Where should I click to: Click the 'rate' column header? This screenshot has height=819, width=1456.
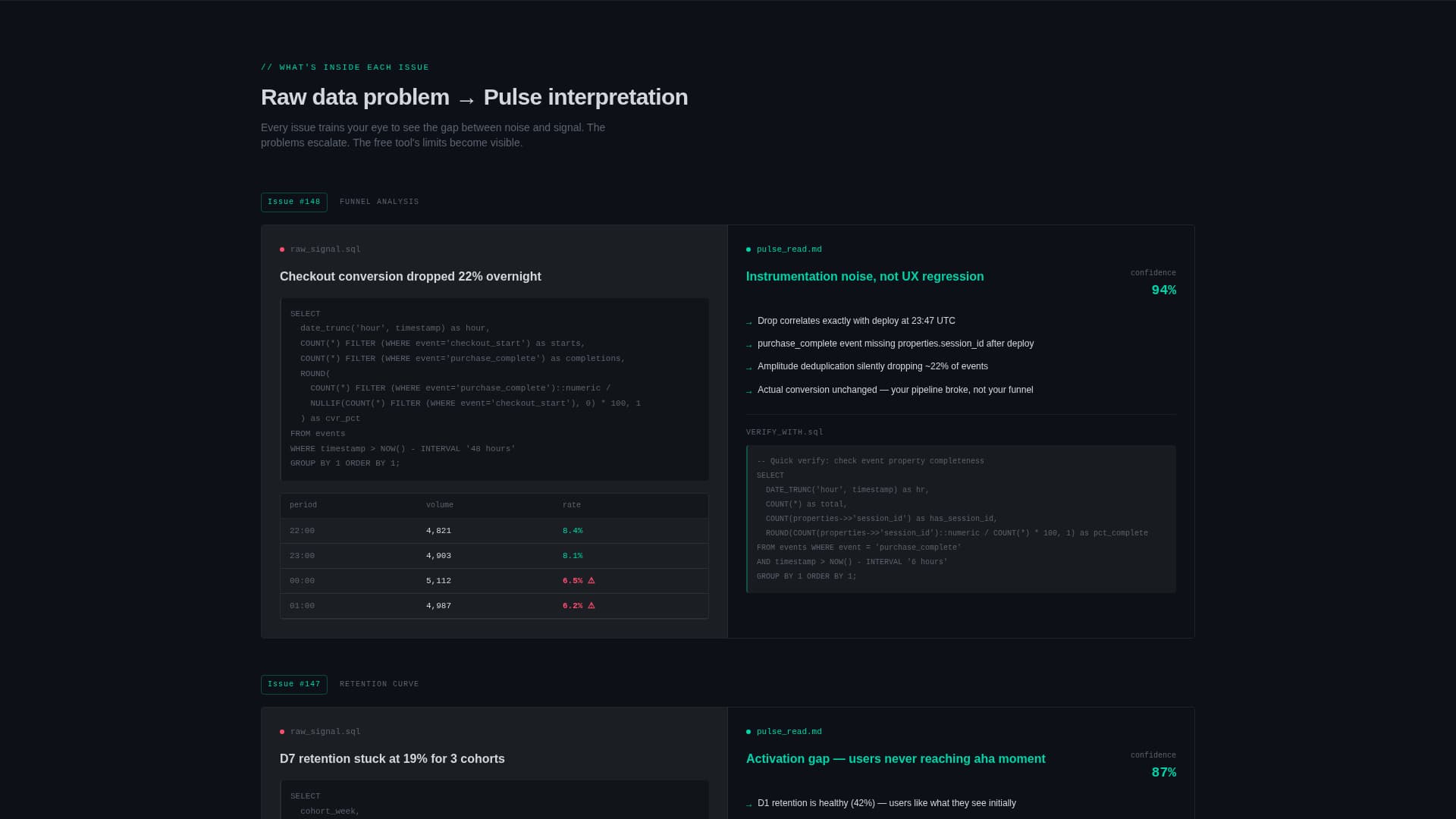coord(572,505)
